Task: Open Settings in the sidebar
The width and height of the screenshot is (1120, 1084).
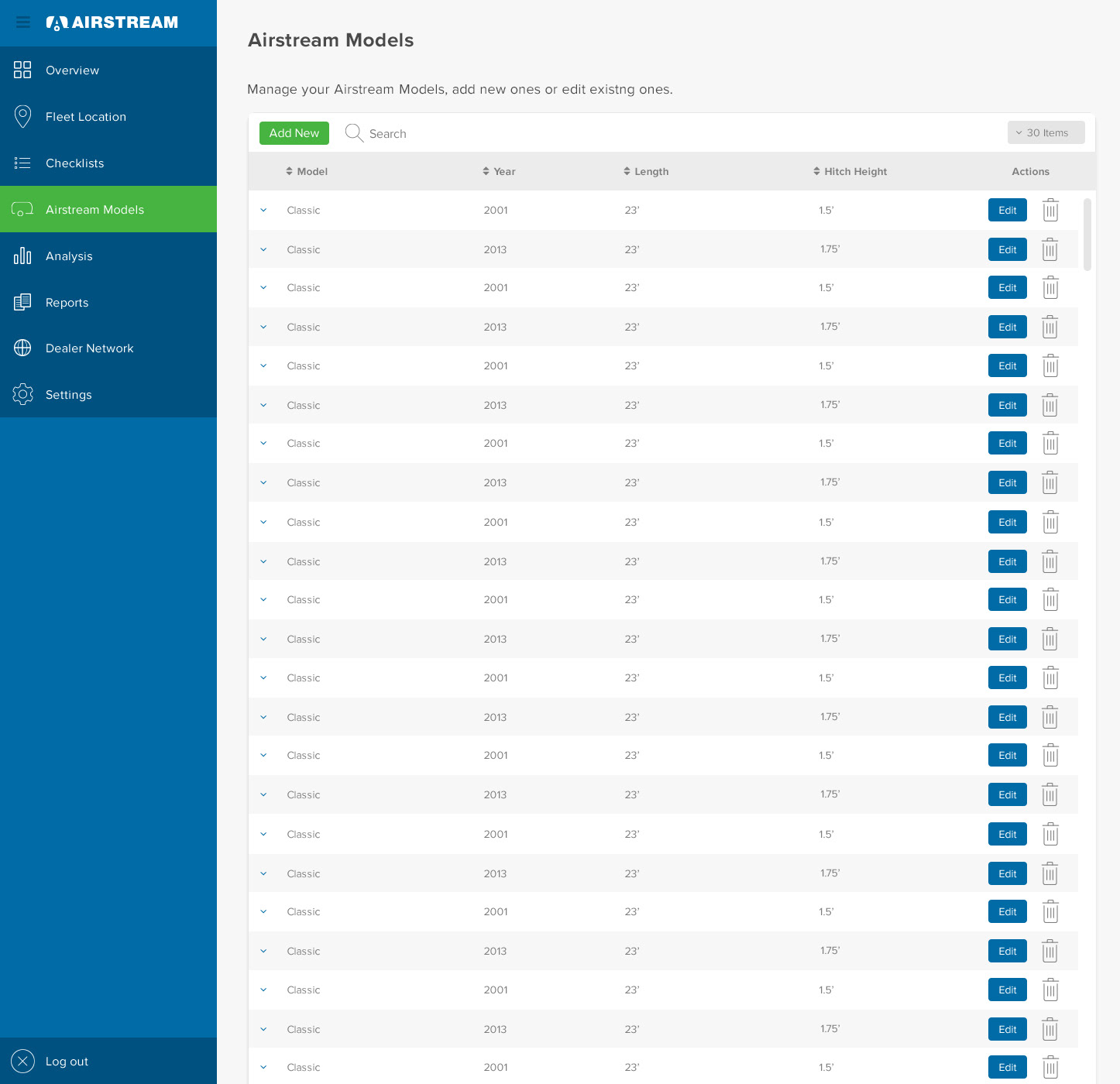Action: (108, 395)
